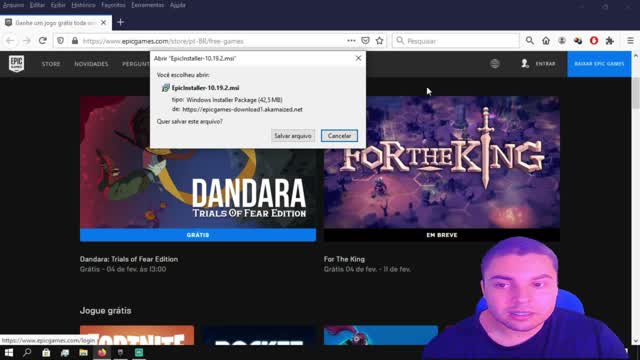Screen dimensions: 640x360
Task: Open the NOVIDADES navigation link
Action: (x=91, y=64)
